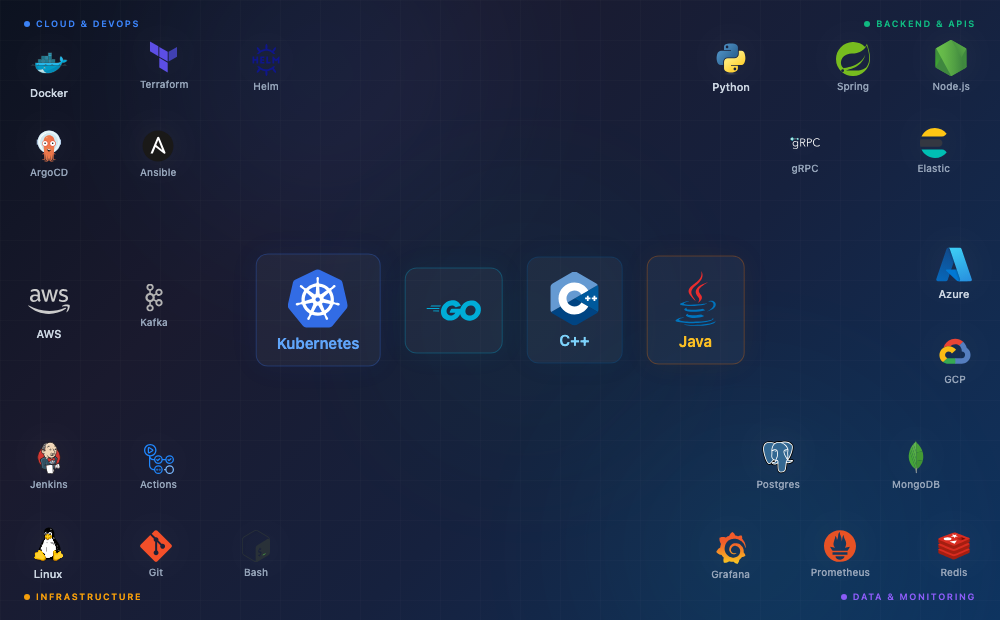Click the Backend & APIs heading
Viewport: 1000px width, 620px height.
click(x=925, y=24)
